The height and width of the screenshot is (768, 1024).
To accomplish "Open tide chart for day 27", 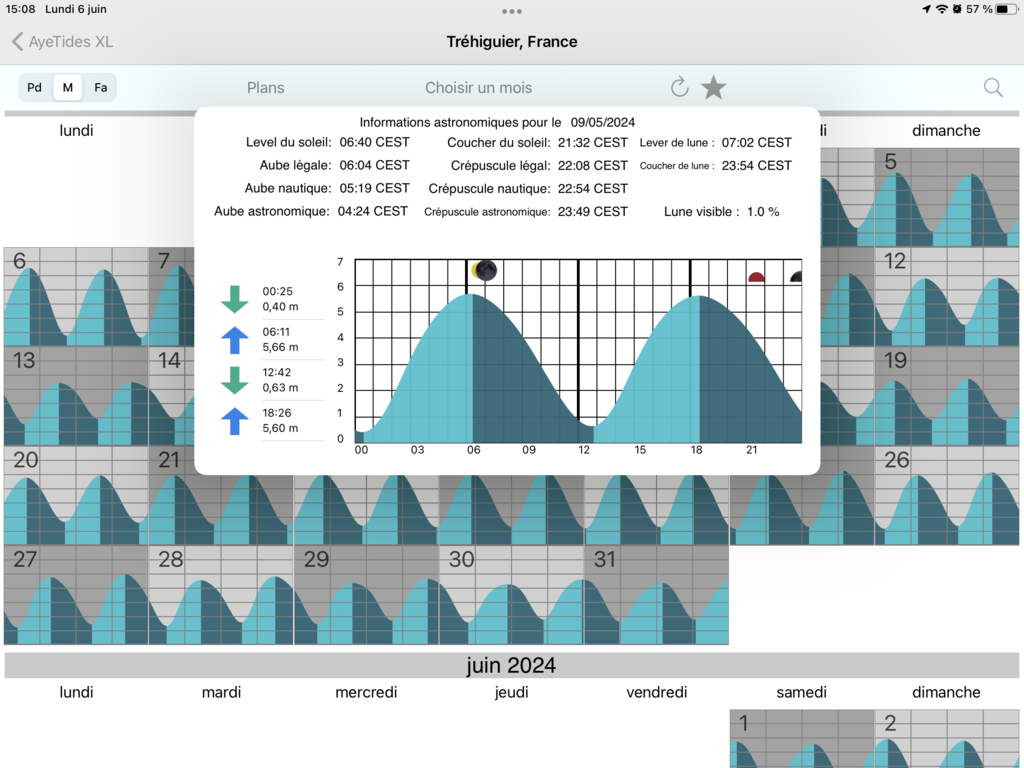I will [76, 595].
